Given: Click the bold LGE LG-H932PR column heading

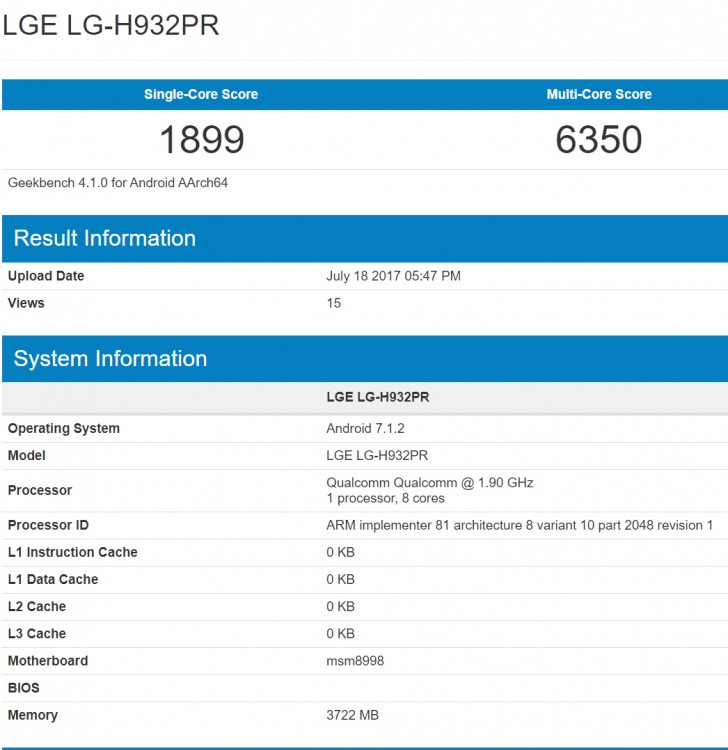Looking at the screenshot, I should pos(377,397).
